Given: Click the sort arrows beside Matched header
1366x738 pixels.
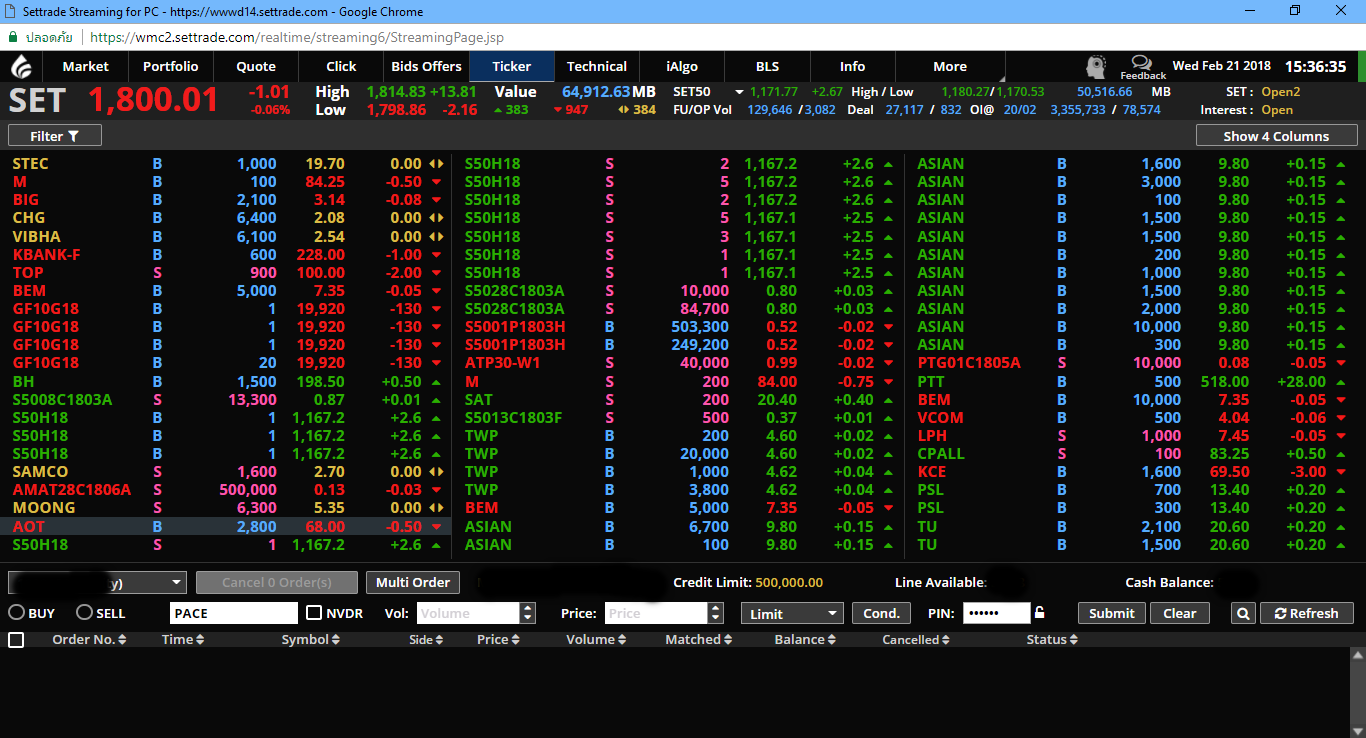Looking at the screenshot, I should [728, 640].
